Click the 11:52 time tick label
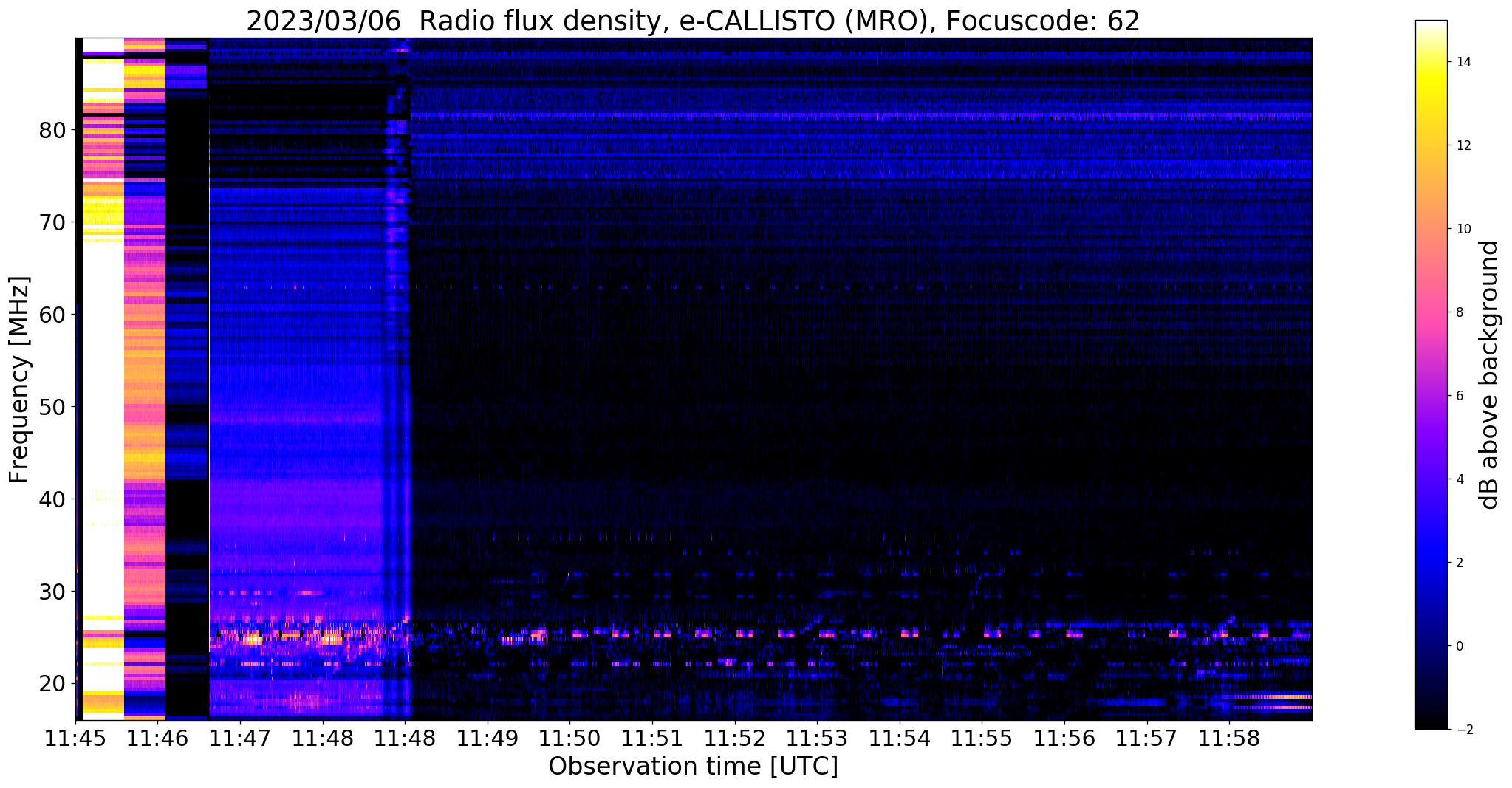Image resolution: width=1512 pixels, height=788 pixels. point(735,738)
